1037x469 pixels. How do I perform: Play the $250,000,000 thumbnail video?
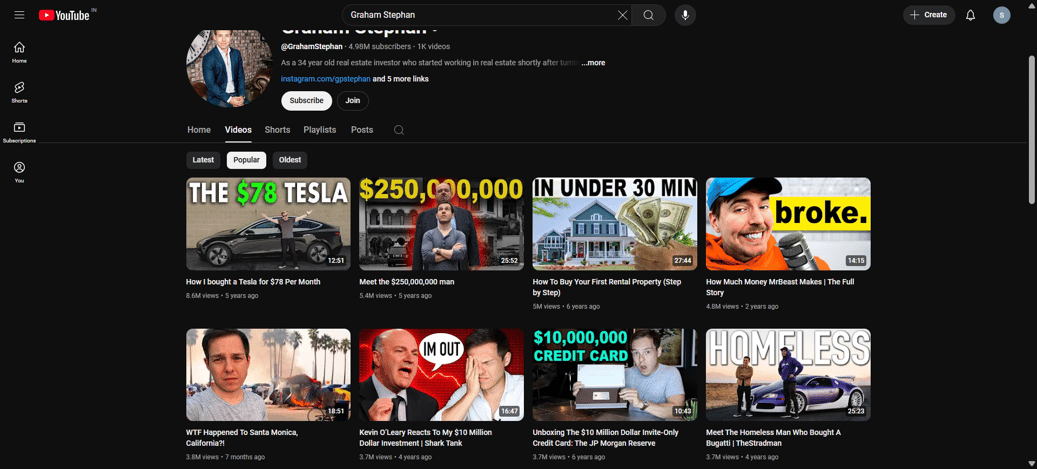441,224
